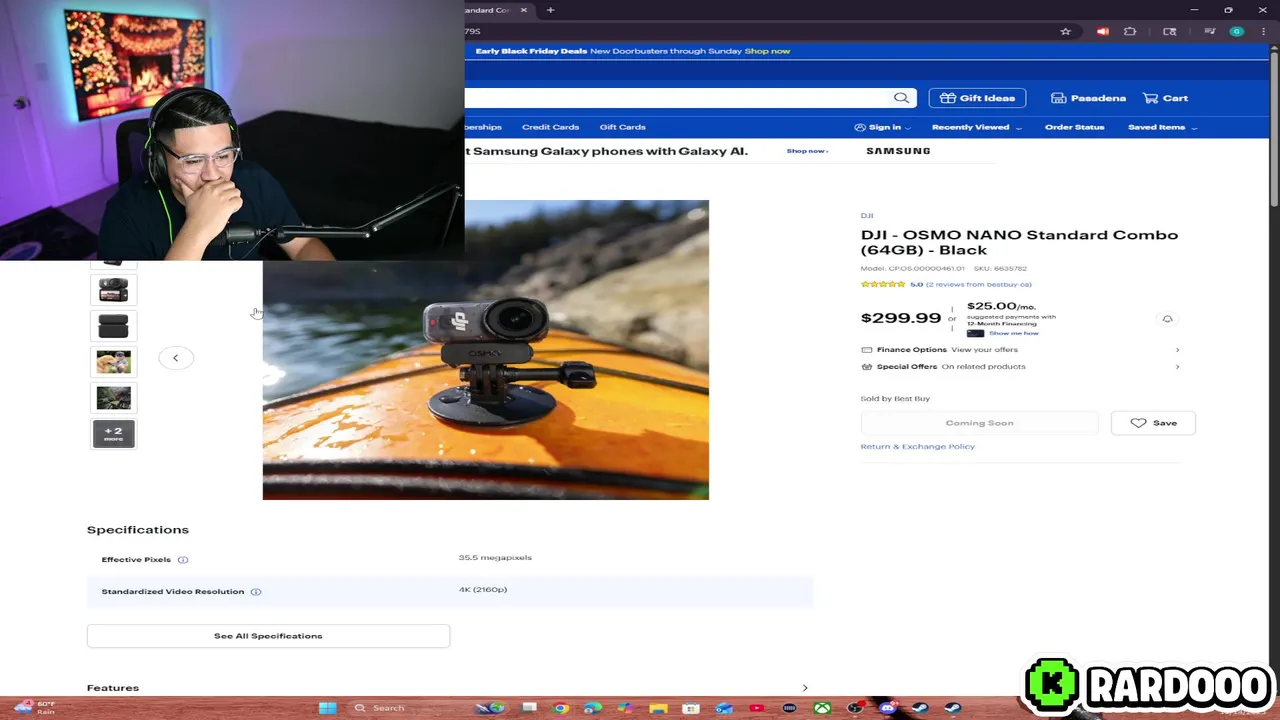Open the +2 more images thumbnail
This screenshot has width=1280, height=720.
[113, 434]
